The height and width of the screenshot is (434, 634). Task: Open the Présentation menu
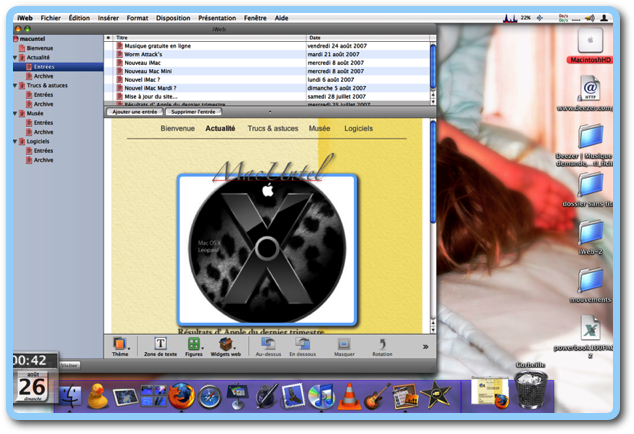pos(217,18)
